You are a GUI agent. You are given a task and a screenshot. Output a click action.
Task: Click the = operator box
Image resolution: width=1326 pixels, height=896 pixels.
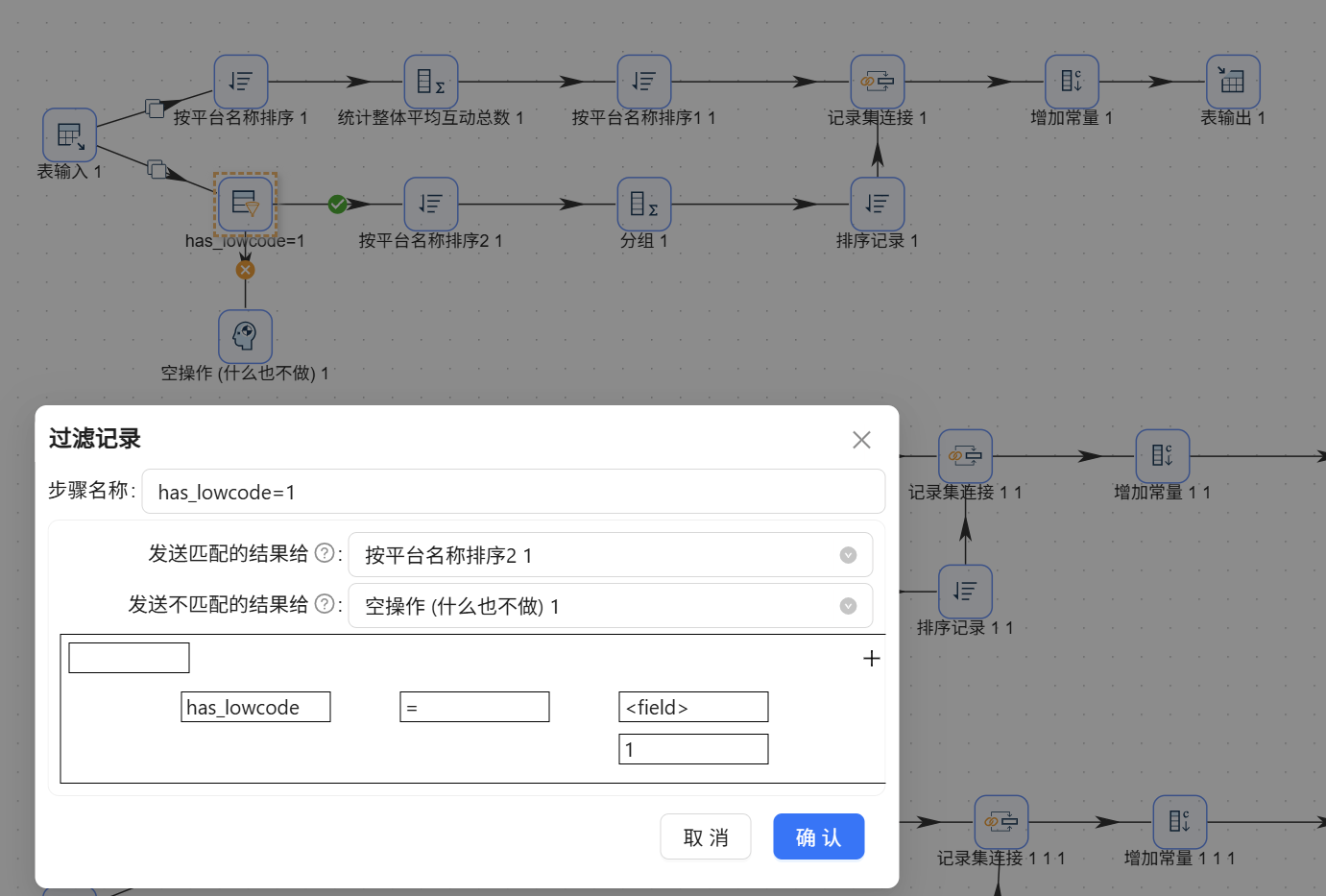[474, 707]
